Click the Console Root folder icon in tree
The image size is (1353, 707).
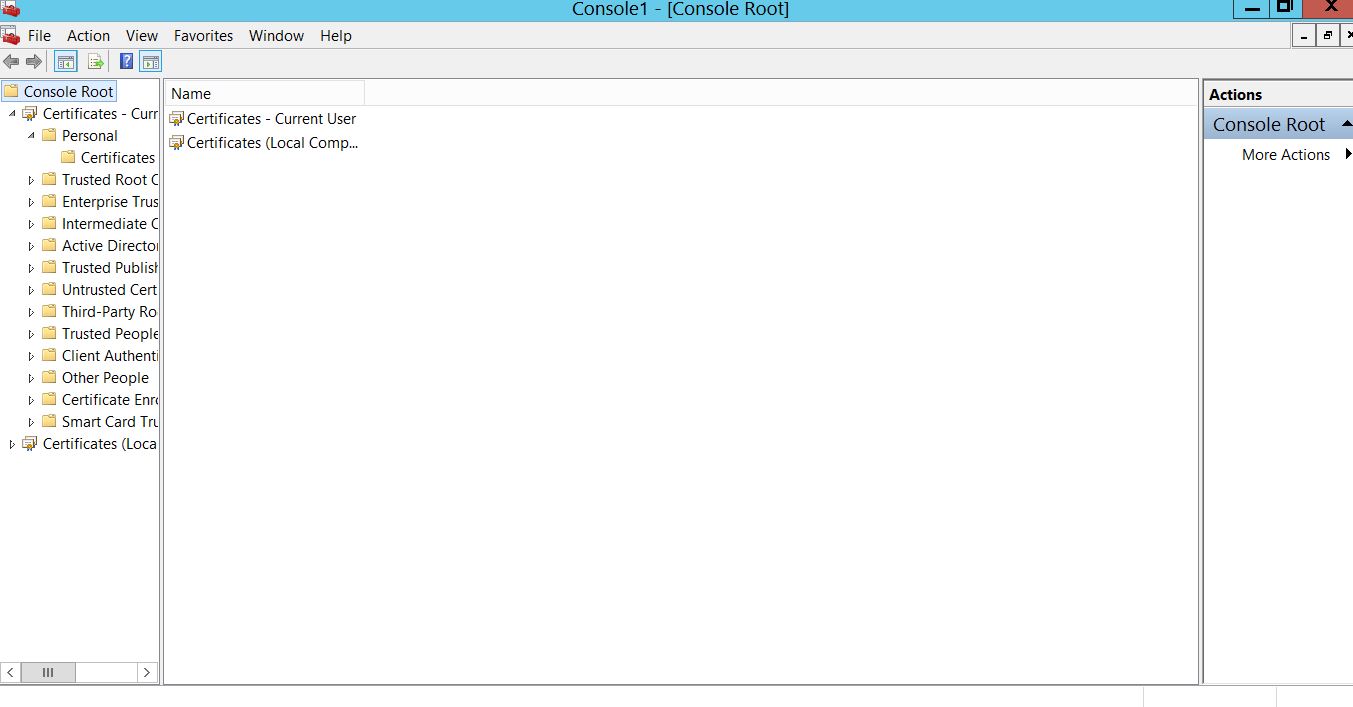[x=11, y=91]
